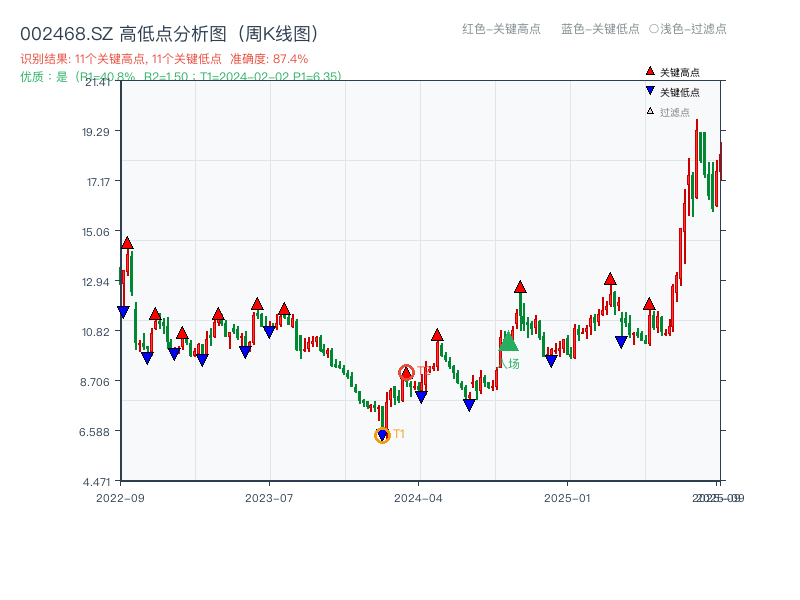Screen dimensions: 800x600
Task: Click the red key-high triangle just after 入场 entry
Action: (x=520, y=287)
